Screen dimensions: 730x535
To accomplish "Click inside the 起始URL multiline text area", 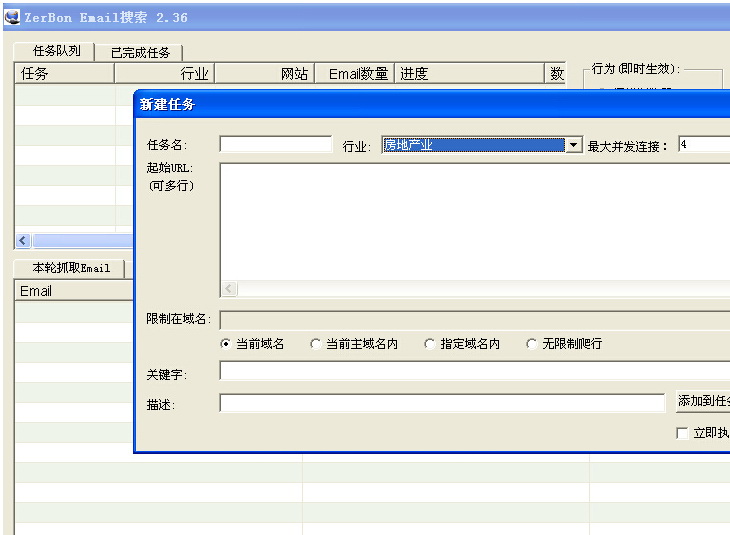I will pyautogui.click(x=475, y=221).
